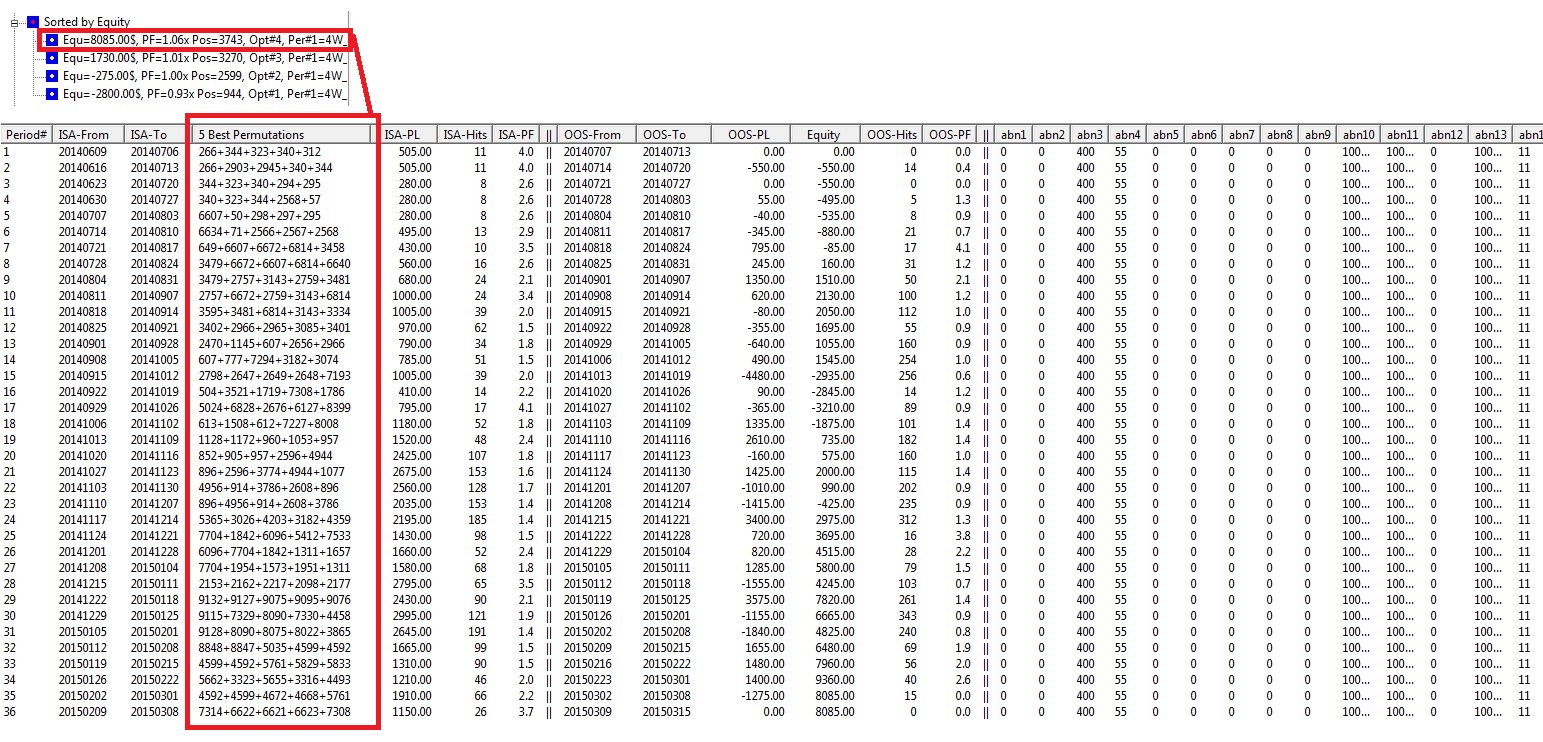Viewport: 1543px width, 742px height.
Task: Click the abn4 column header
Action: [1128, 134]
